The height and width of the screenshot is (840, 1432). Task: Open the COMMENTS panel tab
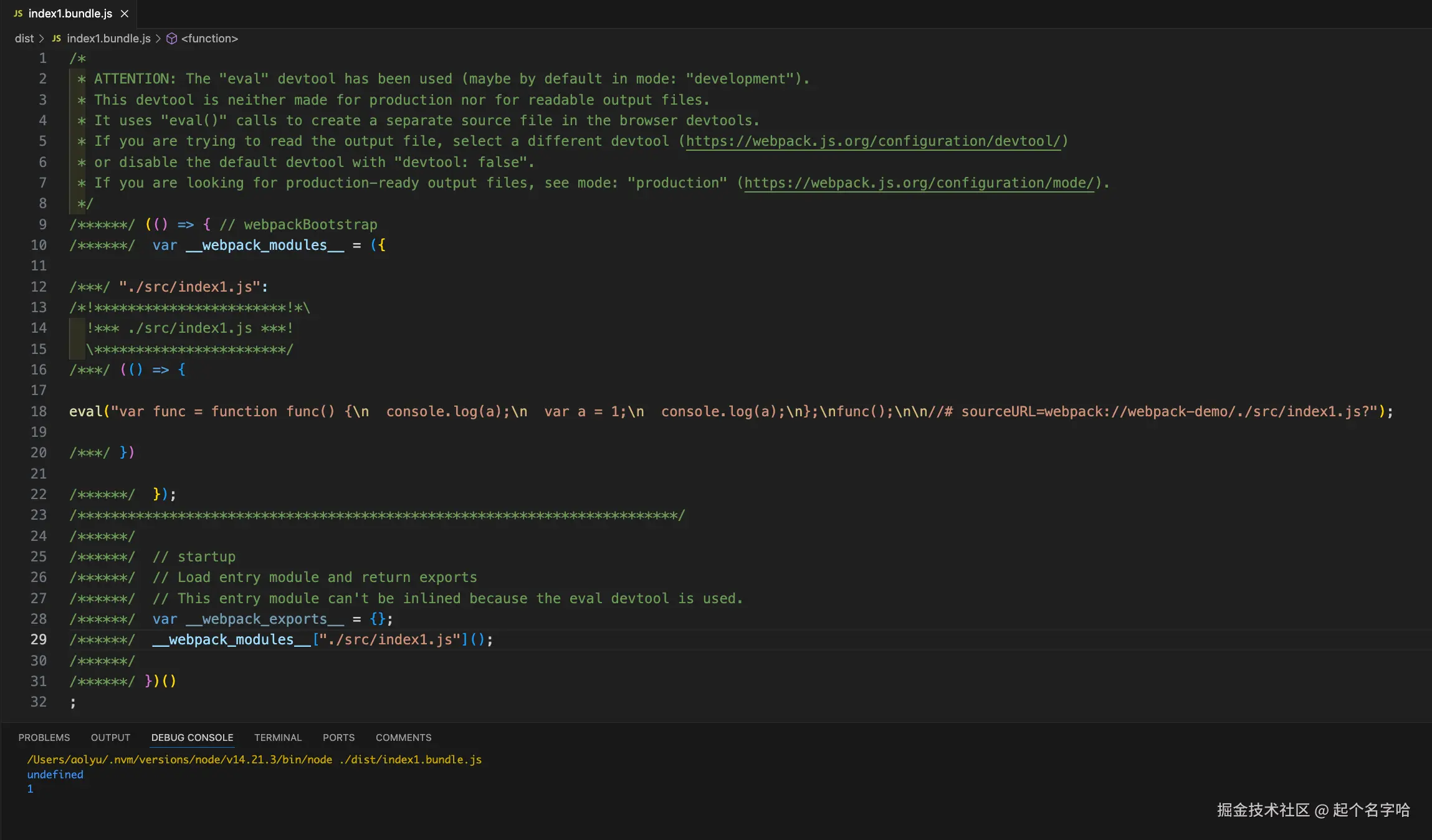(x=403, y=737)
